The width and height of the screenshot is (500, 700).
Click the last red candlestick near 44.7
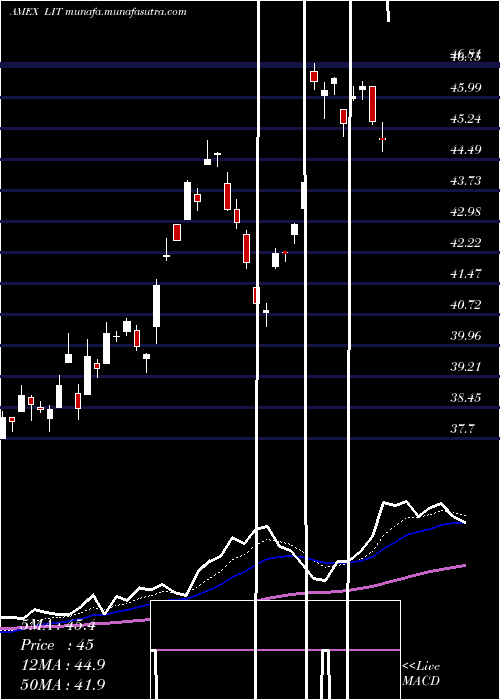pos(383,139)
